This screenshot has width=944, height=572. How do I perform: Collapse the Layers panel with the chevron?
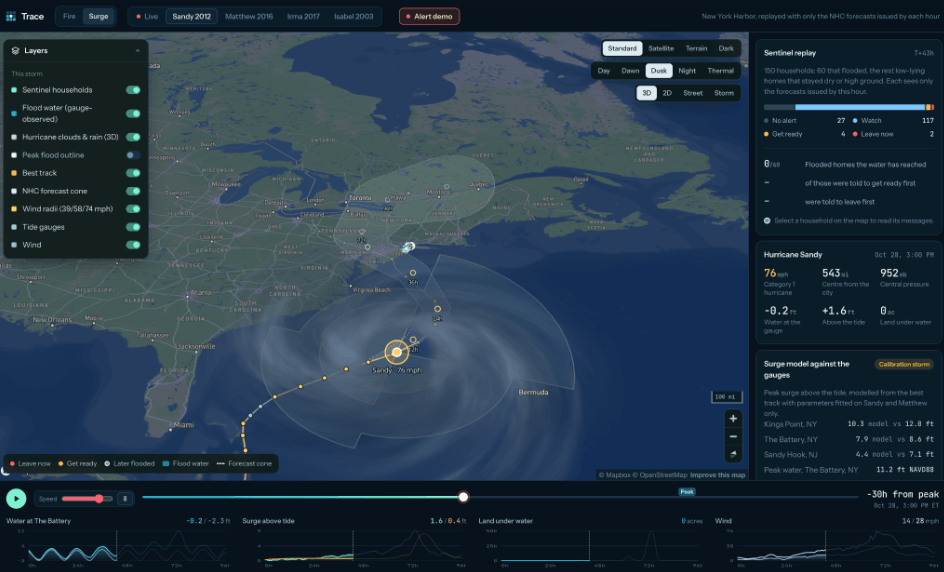(x=138, y=51)
